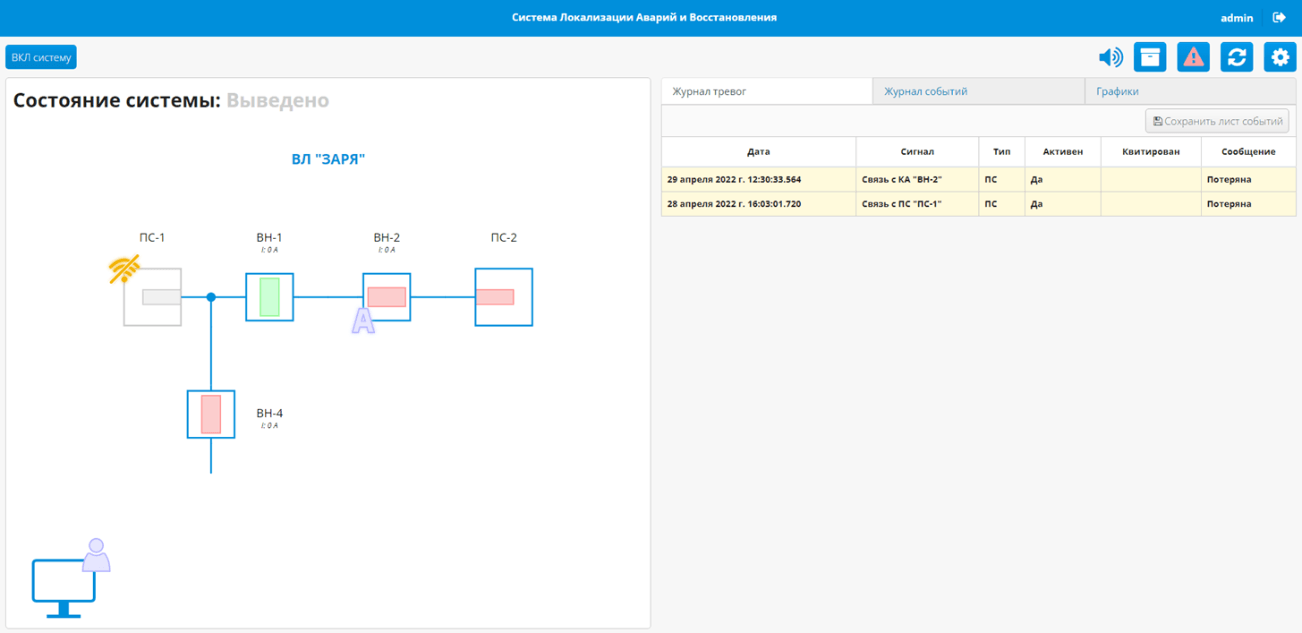
Task: Select the Журнал тревог tab
Action: pos(767,91)
